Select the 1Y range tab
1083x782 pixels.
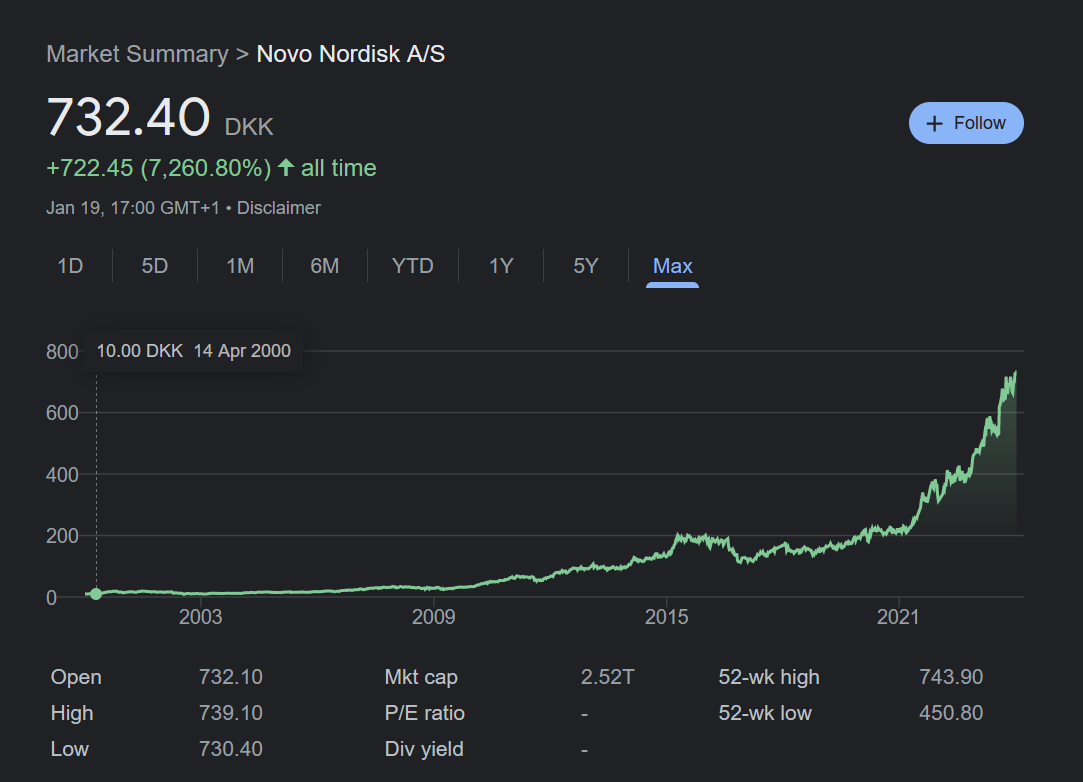click(x=501, y=266)
